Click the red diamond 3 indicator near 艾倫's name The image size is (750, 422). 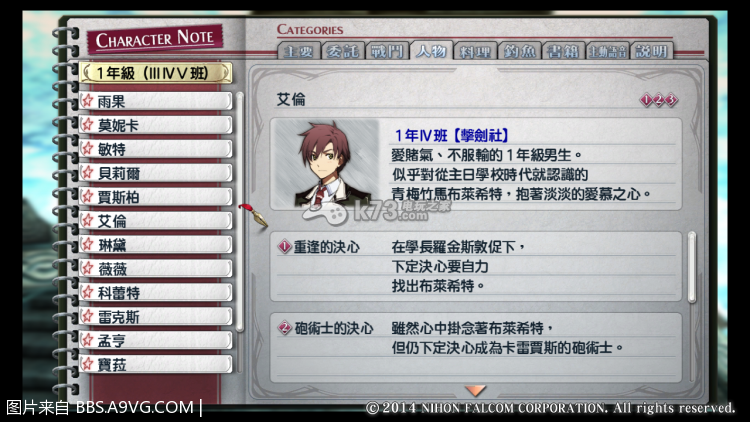672,100
